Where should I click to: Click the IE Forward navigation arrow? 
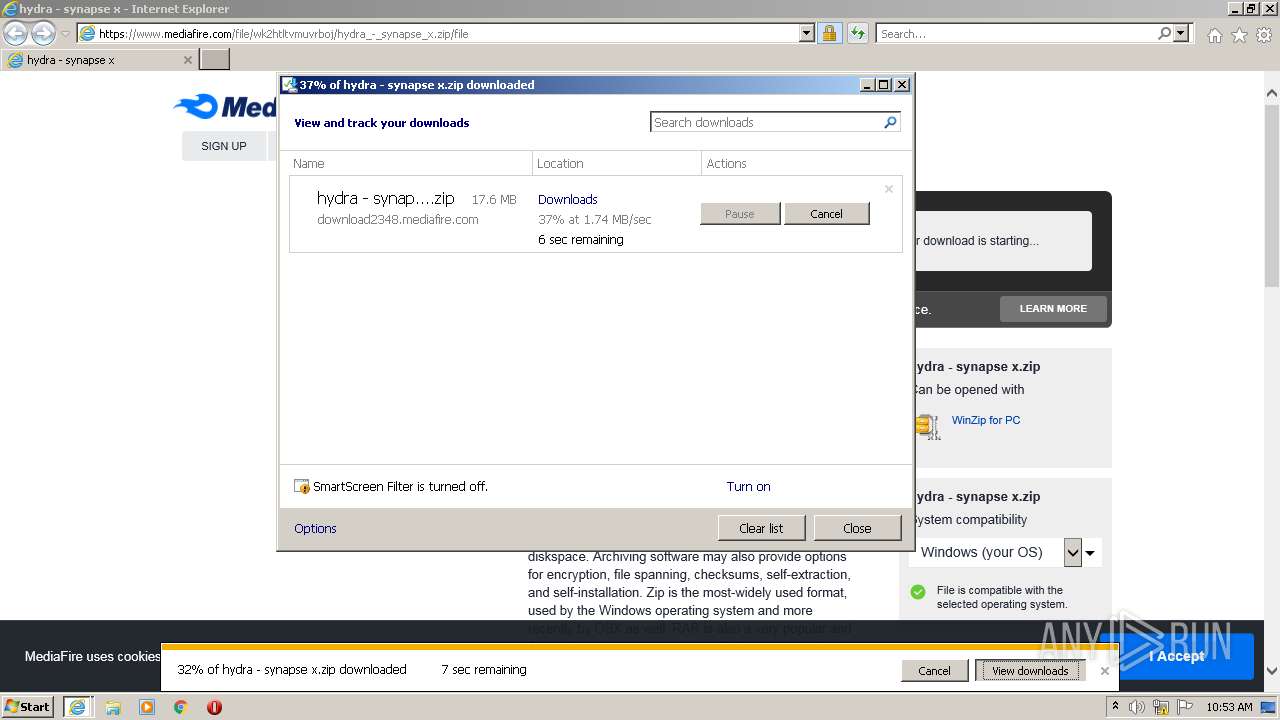pos(43,33)
